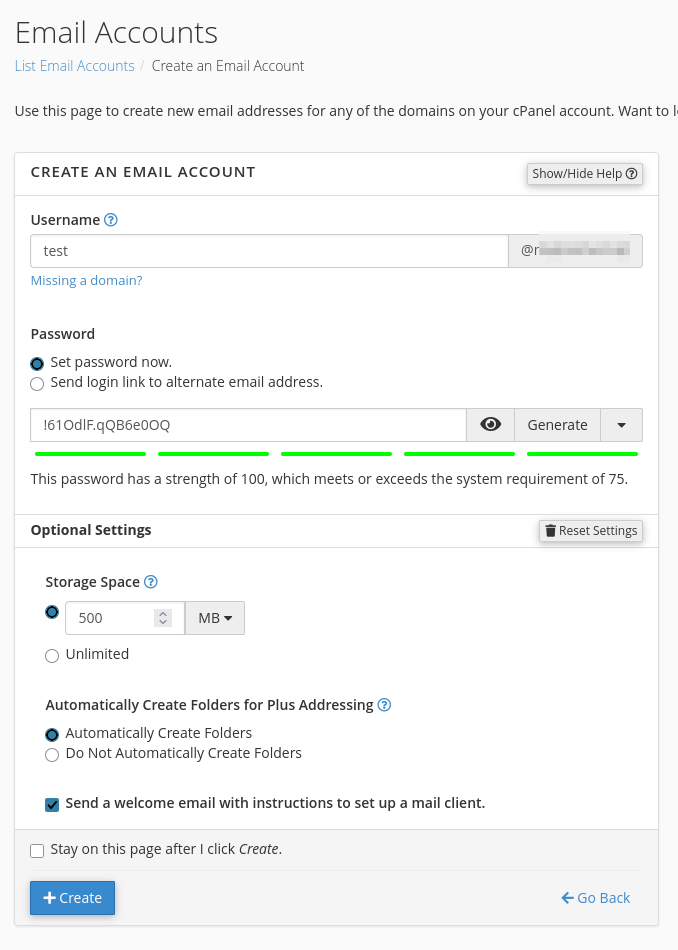
Task: Toggle password visibility eye icon
Action: click(x=490, y=425)
